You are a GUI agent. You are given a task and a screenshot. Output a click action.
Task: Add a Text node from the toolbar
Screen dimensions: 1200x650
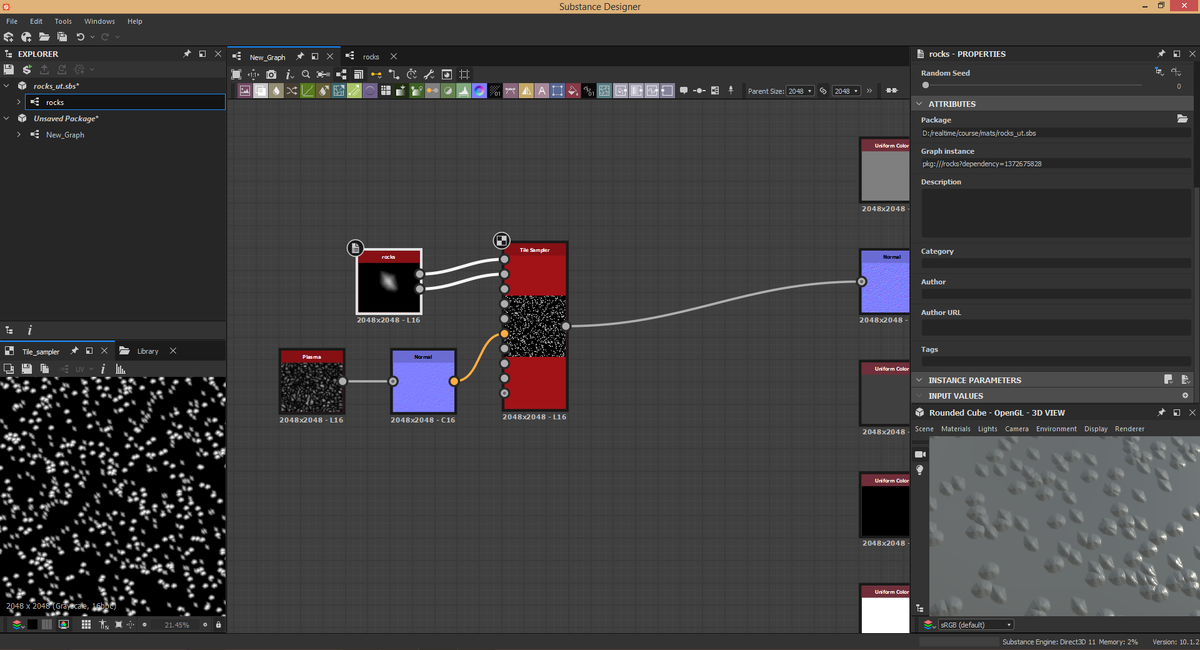[542, 91]
